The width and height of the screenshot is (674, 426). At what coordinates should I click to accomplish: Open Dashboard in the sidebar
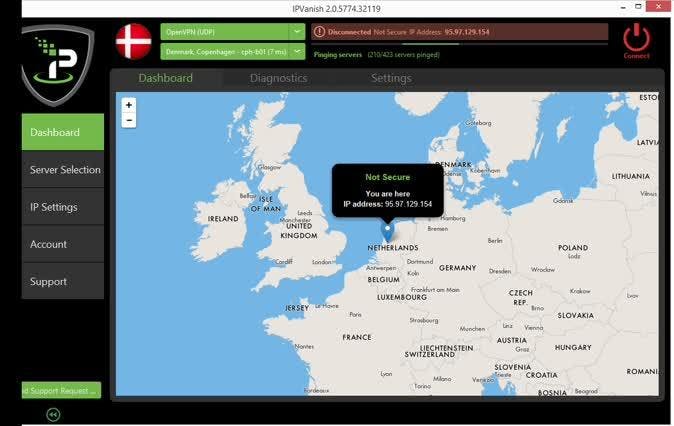63,132
